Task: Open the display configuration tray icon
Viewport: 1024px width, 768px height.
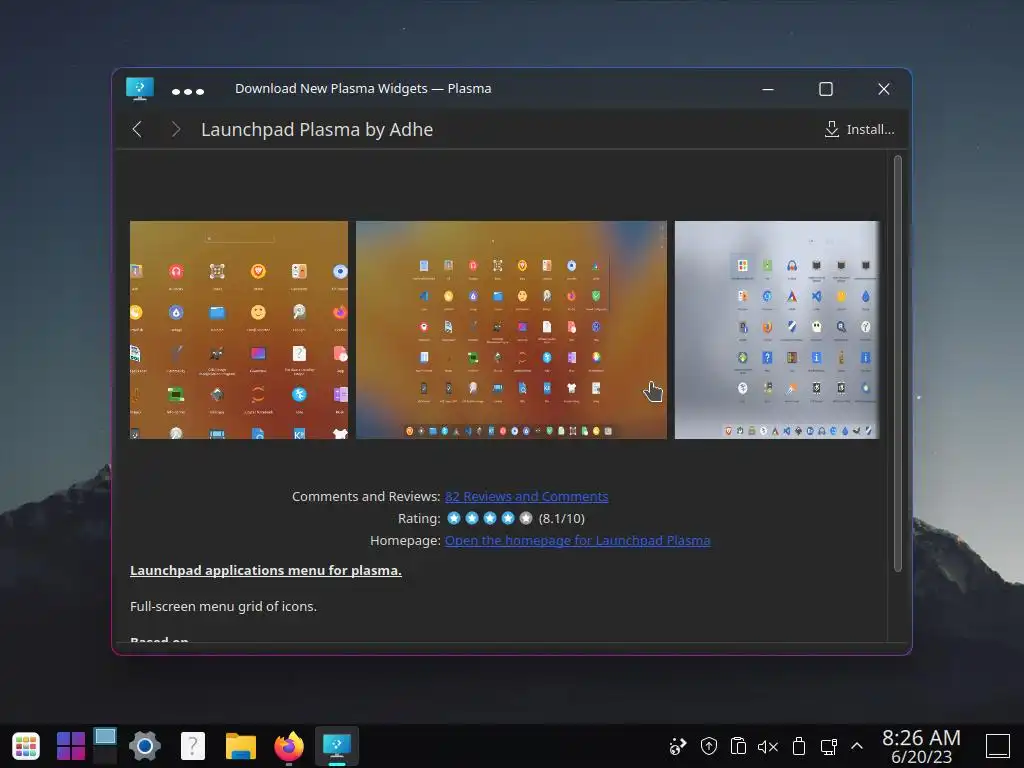Action: [x=829, y=746]
